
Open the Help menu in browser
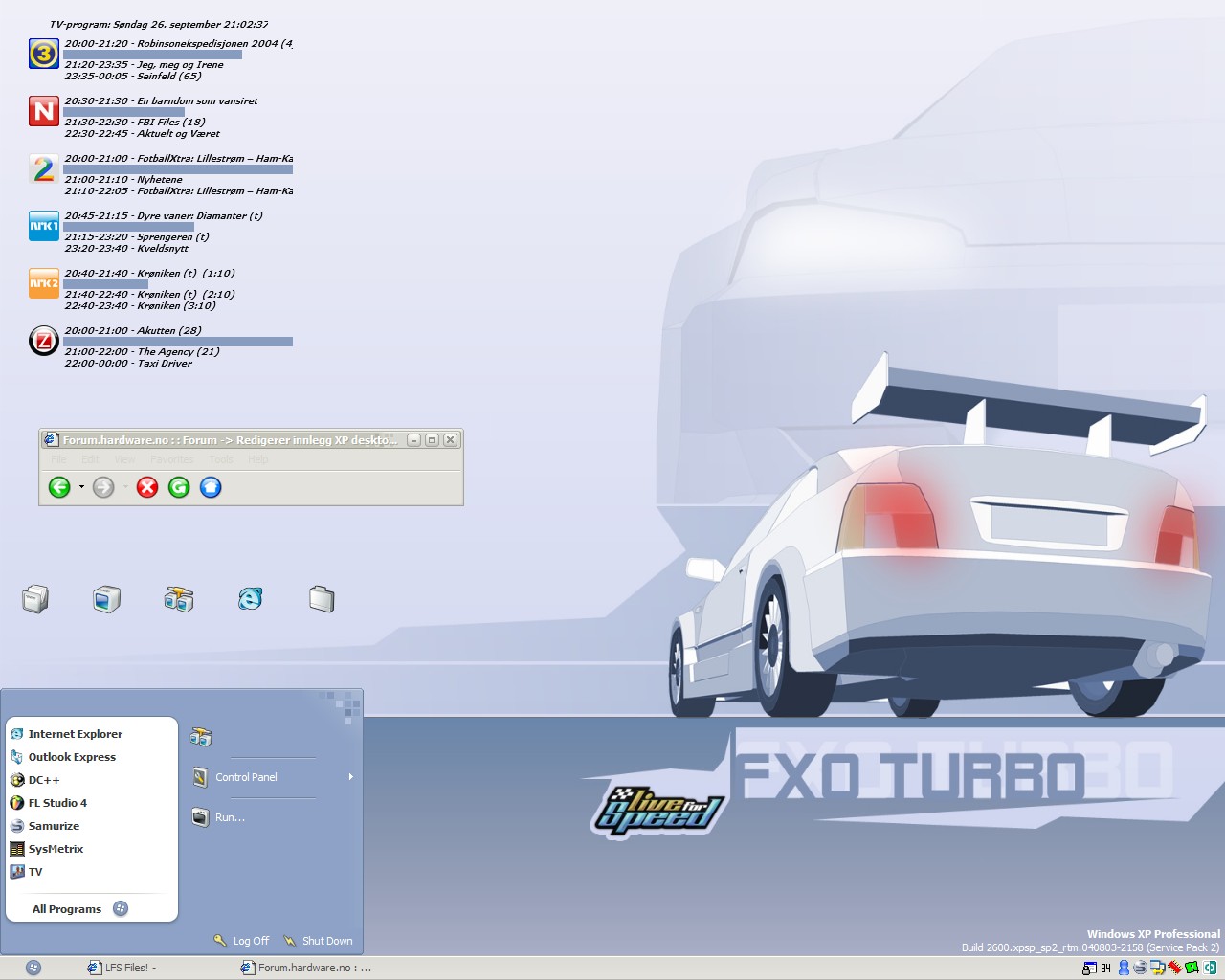point(258,459)
